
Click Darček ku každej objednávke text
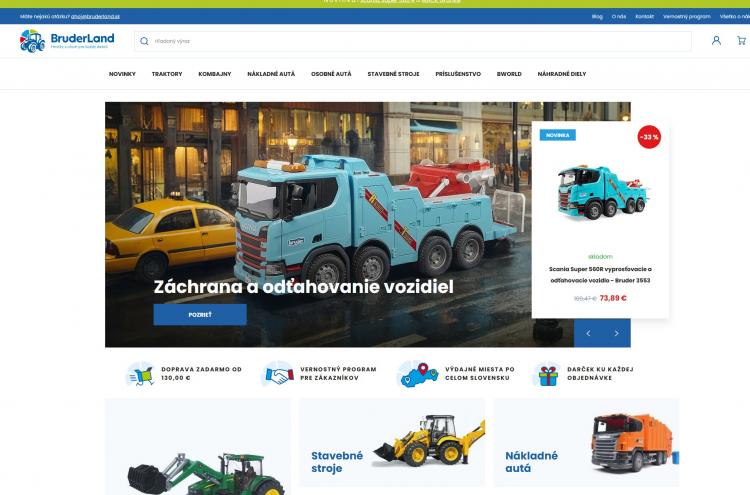pos(600,374)
